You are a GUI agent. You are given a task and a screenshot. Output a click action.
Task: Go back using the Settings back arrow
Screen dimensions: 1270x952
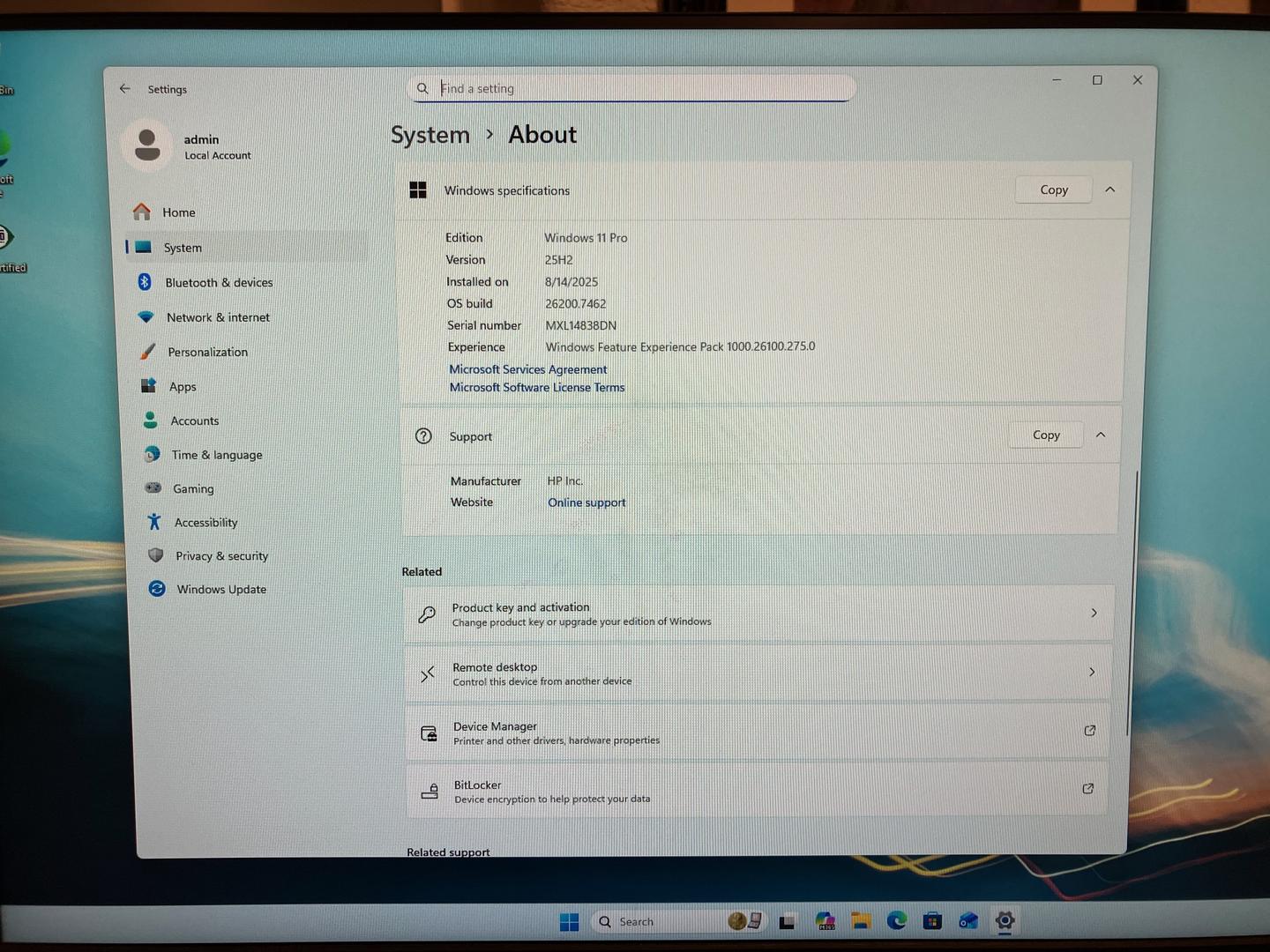pos(125,88)
